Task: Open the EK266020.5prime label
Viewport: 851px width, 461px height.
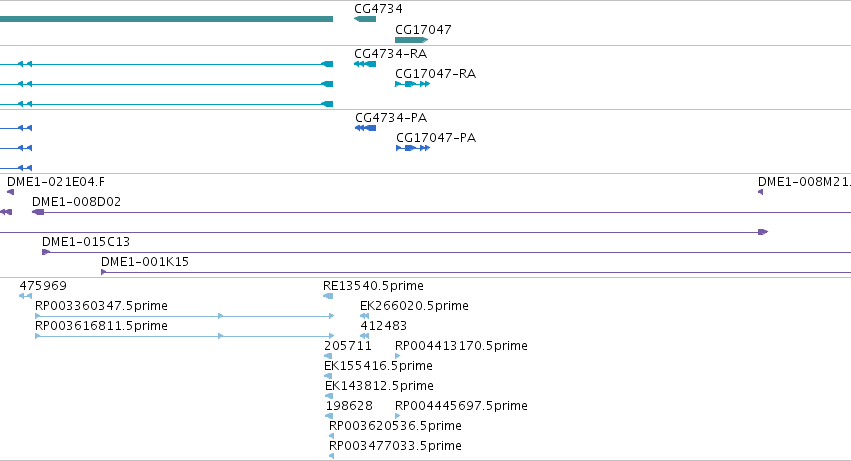Action: click(414, 306)
